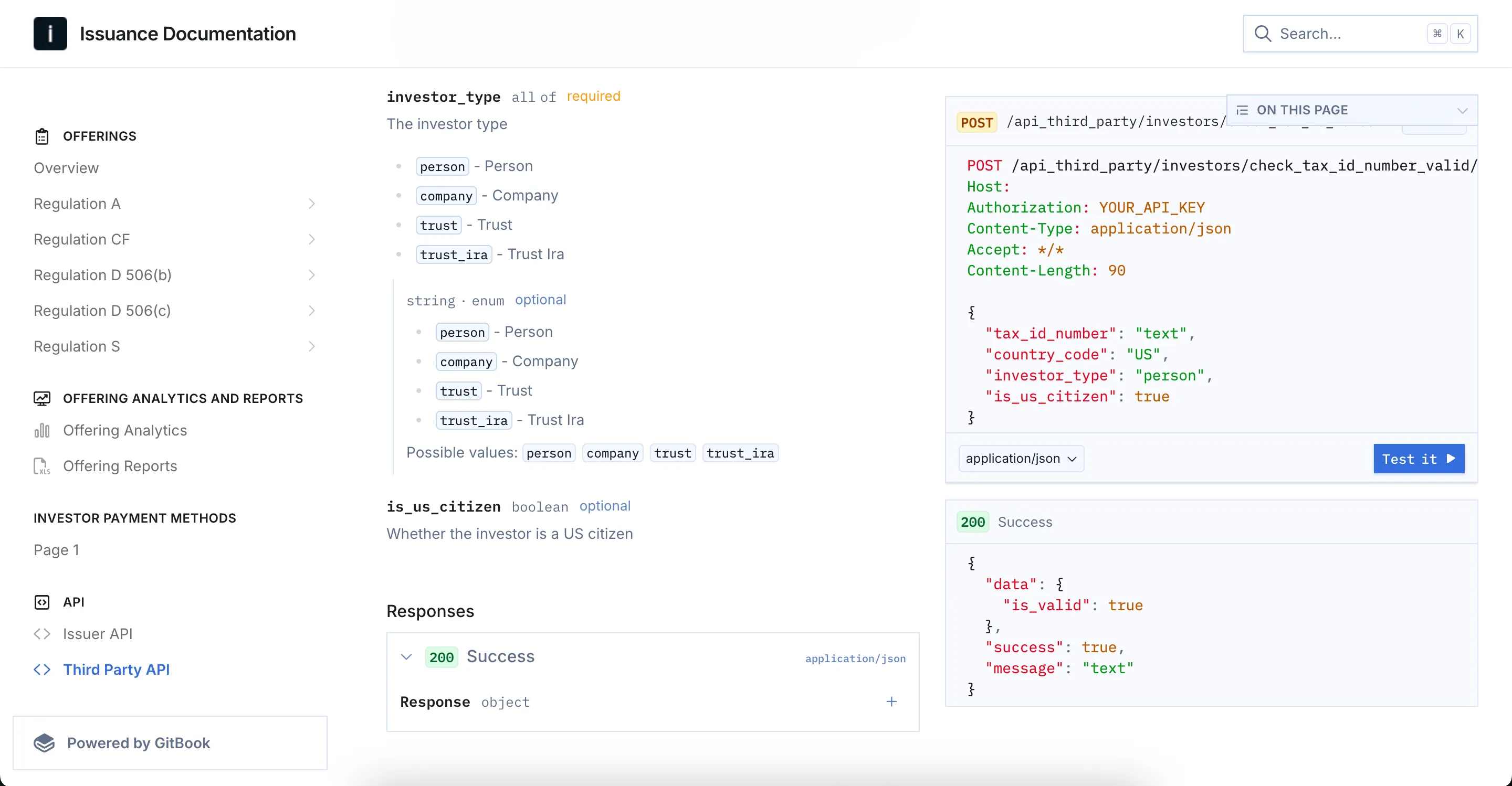Image resolution: width=1512 pixels, height=786 pixels.
Task: Expand the Regulation S section
Action: click(x=312, y=347)
